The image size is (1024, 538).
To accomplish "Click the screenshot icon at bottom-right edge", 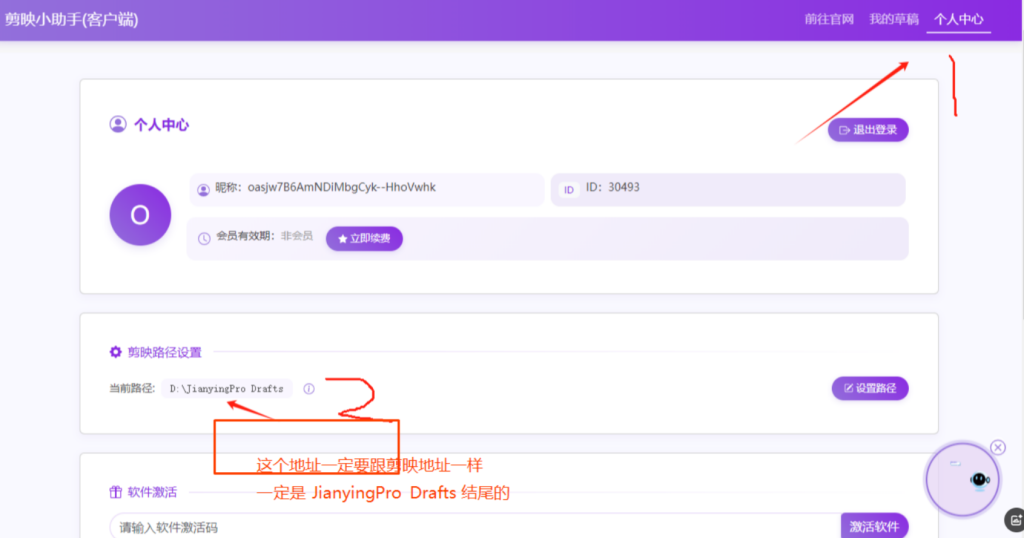I will 1016,520.
